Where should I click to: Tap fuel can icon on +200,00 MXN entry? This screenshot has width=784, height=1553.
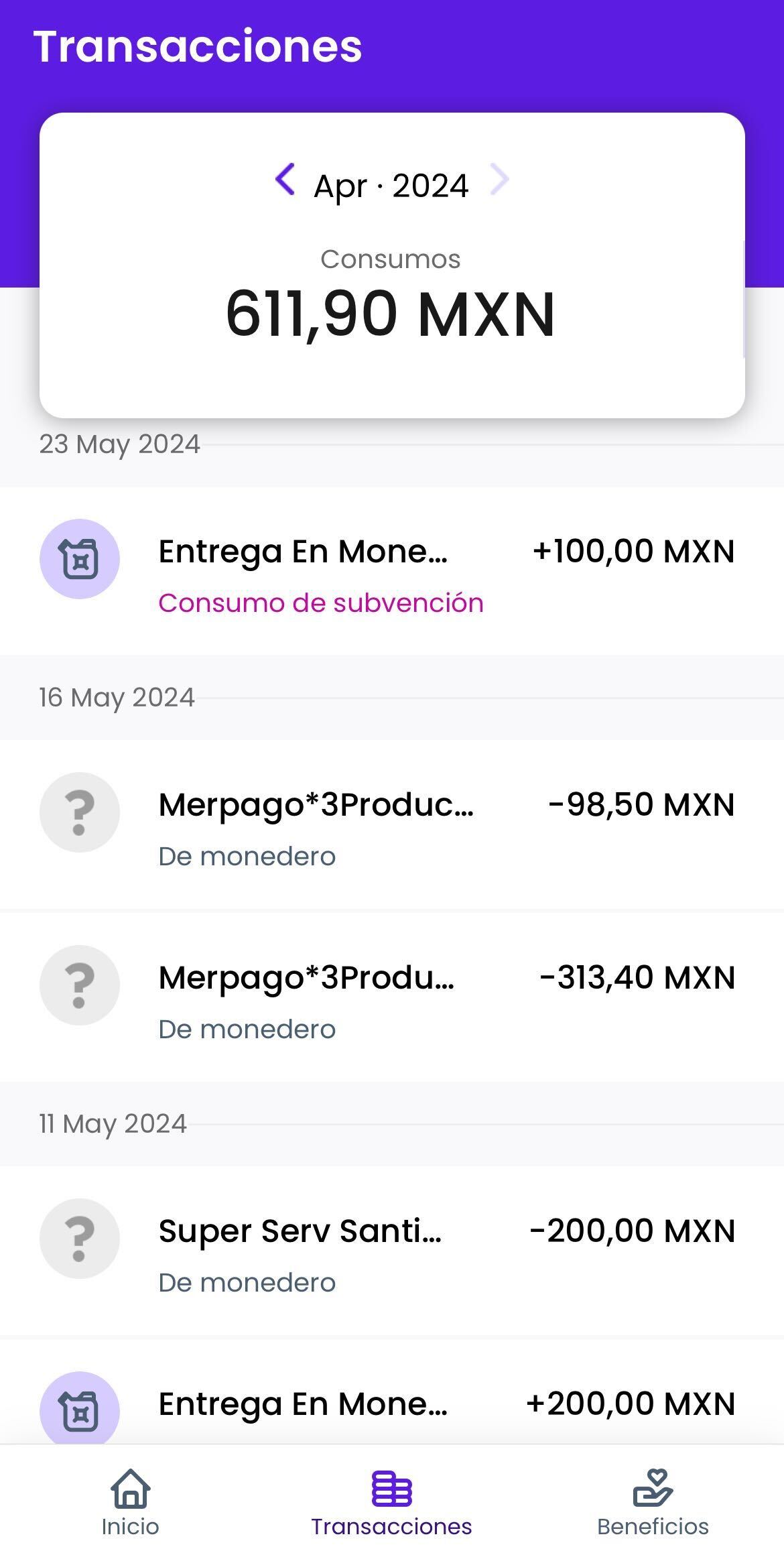80,1408
